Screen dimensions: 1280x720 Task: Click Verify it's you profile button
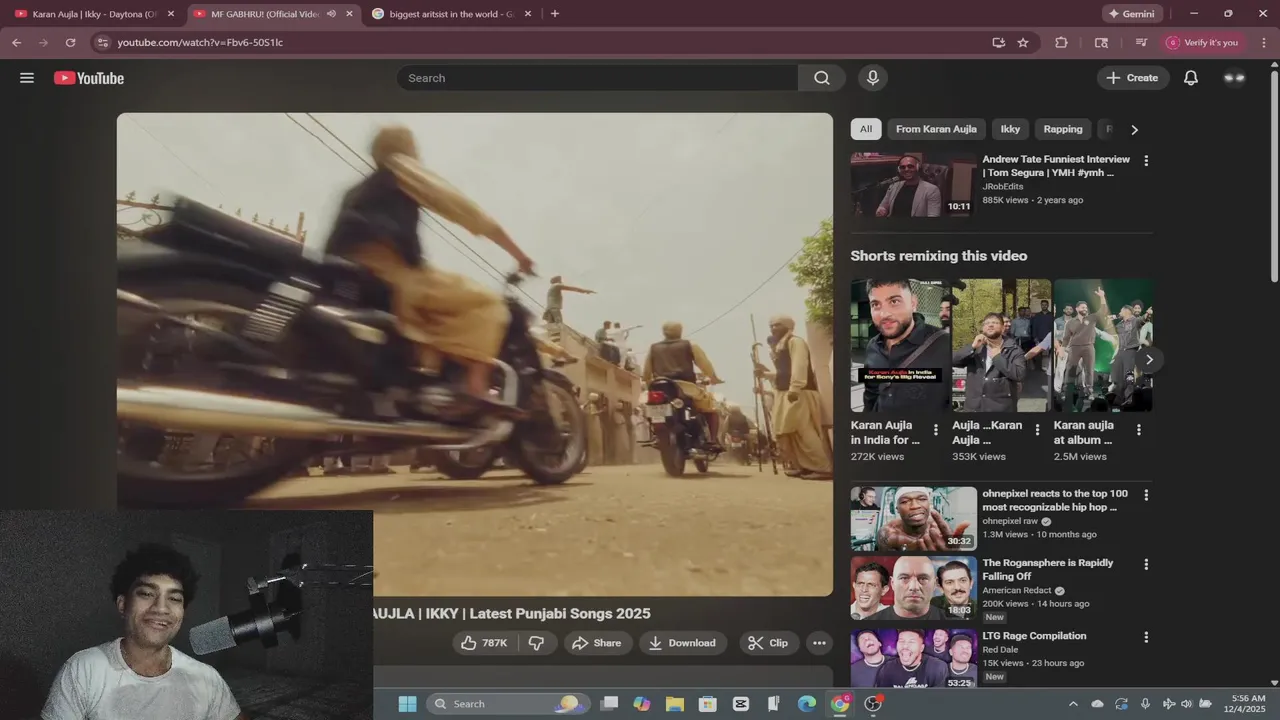[1202, 43]
